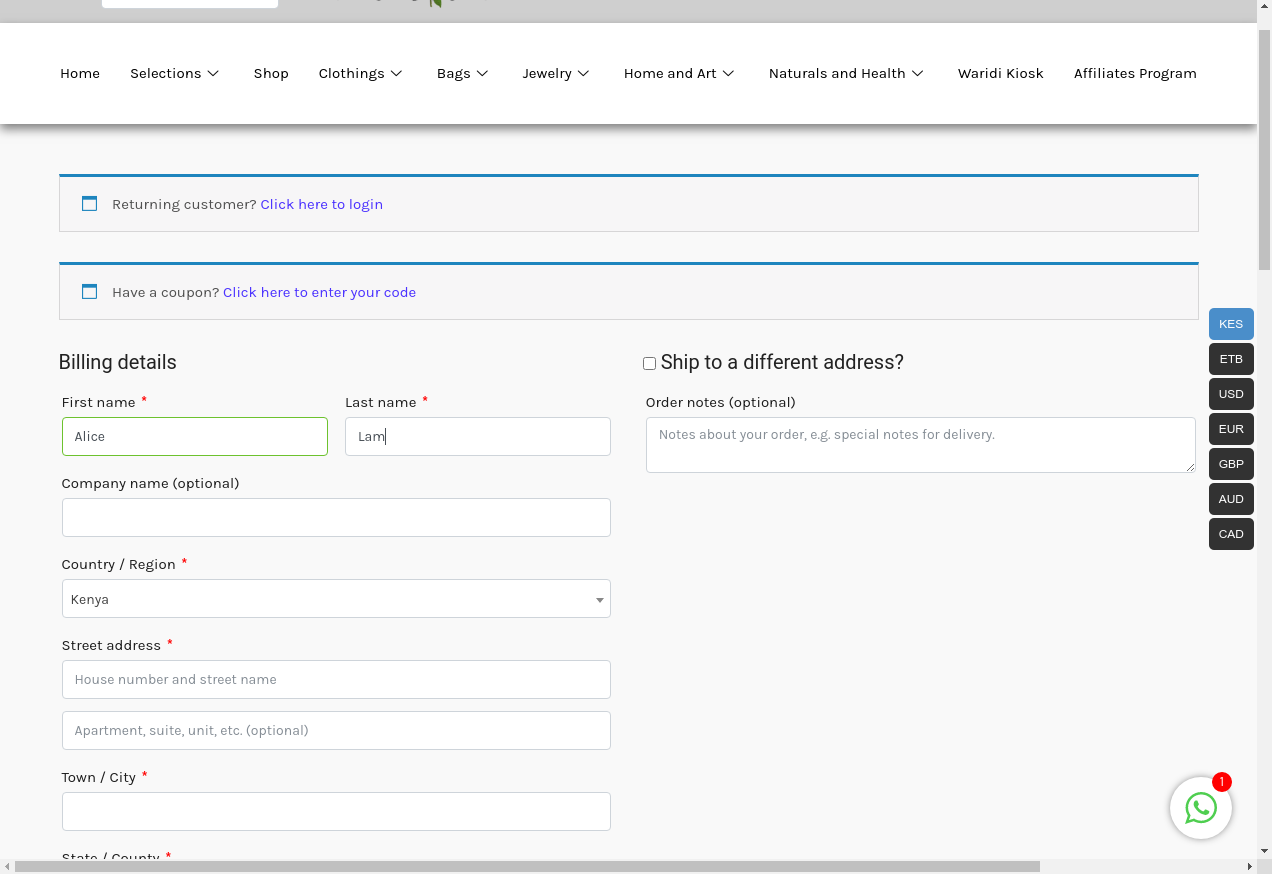Switch currency to ETB

point(1230,359)
